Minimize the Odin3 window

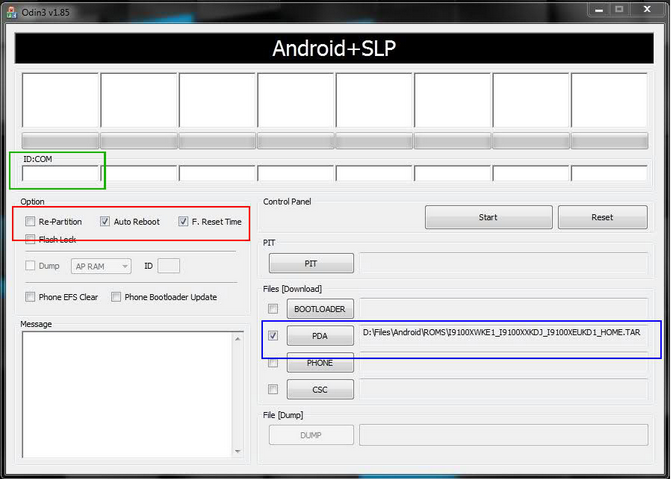pyautogui.click(x=599, y=9)
